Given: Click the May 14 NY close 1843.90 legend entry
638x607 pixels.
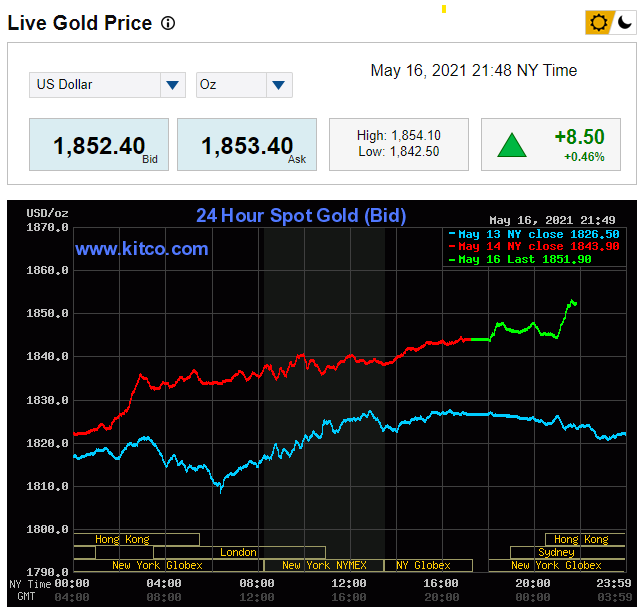Looking at the screenshot, I should click(x=534, y=246).
